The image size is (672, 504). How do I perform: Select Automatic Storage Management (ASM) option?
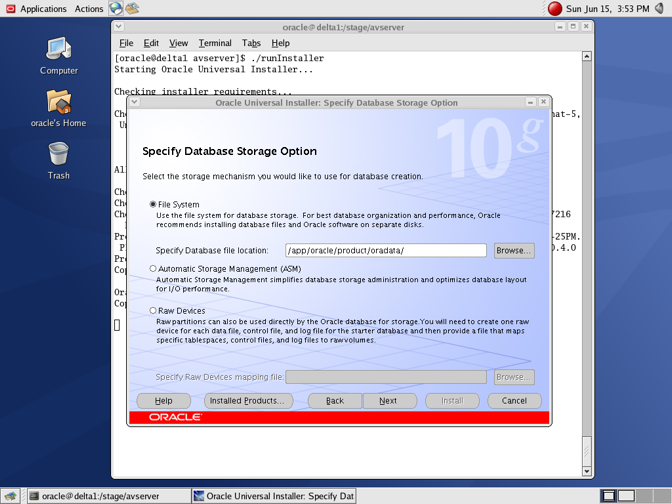point(153,269)
